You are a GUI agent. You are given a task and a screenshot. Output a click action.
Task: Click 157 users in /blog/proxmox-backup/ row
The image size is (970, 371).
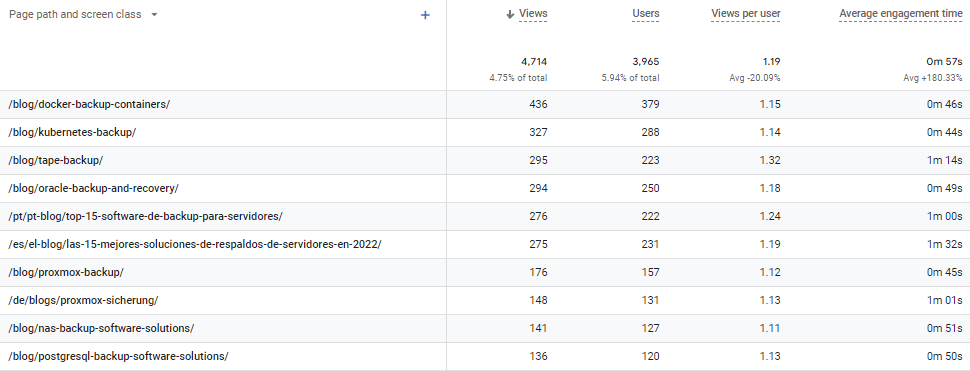pyautogui.click(x=650, y=272)
